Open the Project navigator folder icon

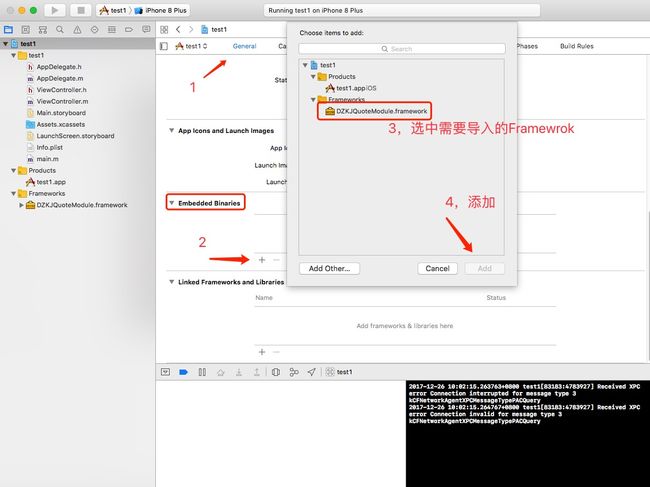click(x=8, y=29)
